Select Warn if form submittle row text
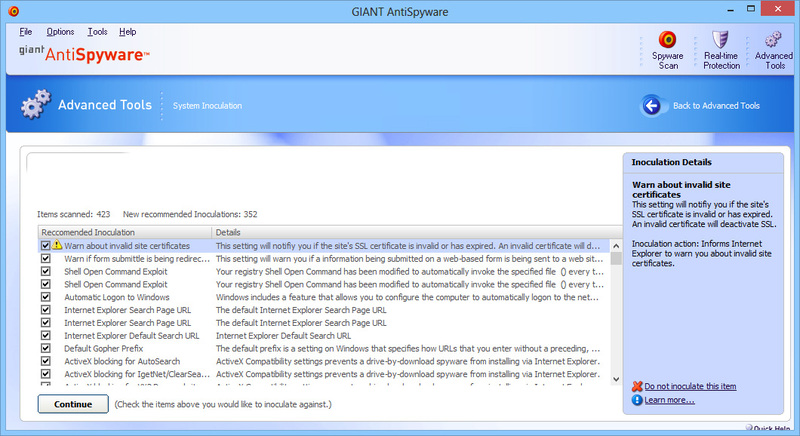 coord(137,259)
